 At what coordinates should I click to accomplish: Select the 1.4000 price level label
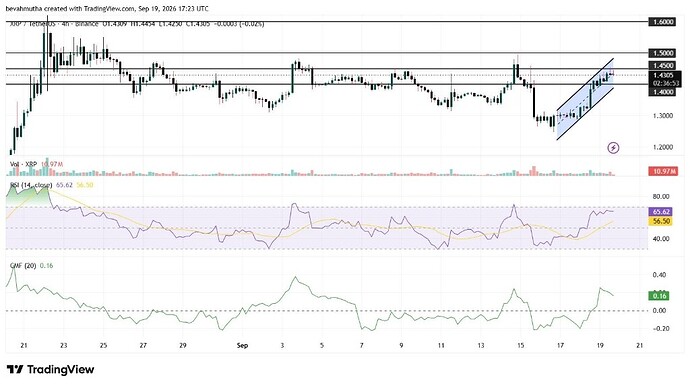click(662, 92)
